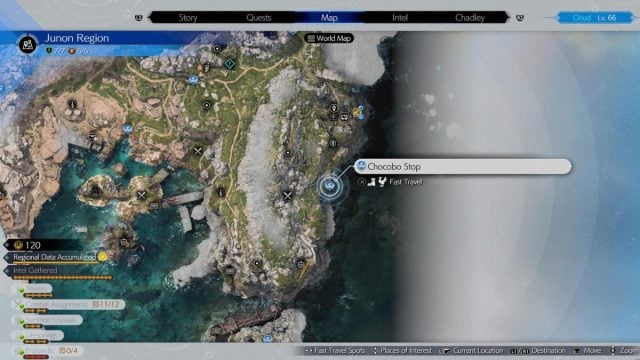
Task: Click the red Protorelic progress bar
Action: point(36,357)
